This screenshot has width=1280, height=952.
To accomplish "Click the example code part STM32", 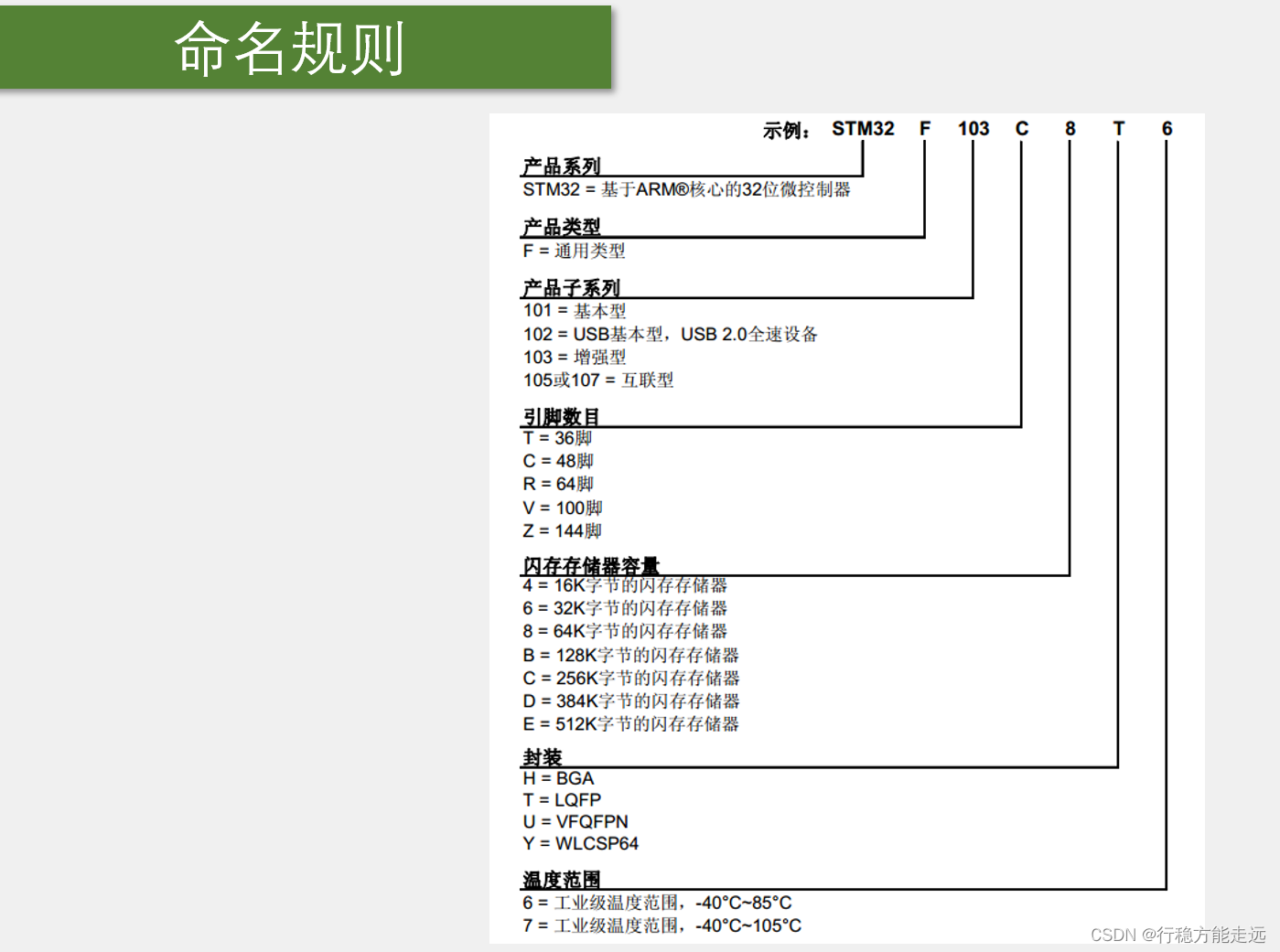I will coord(863,129).
